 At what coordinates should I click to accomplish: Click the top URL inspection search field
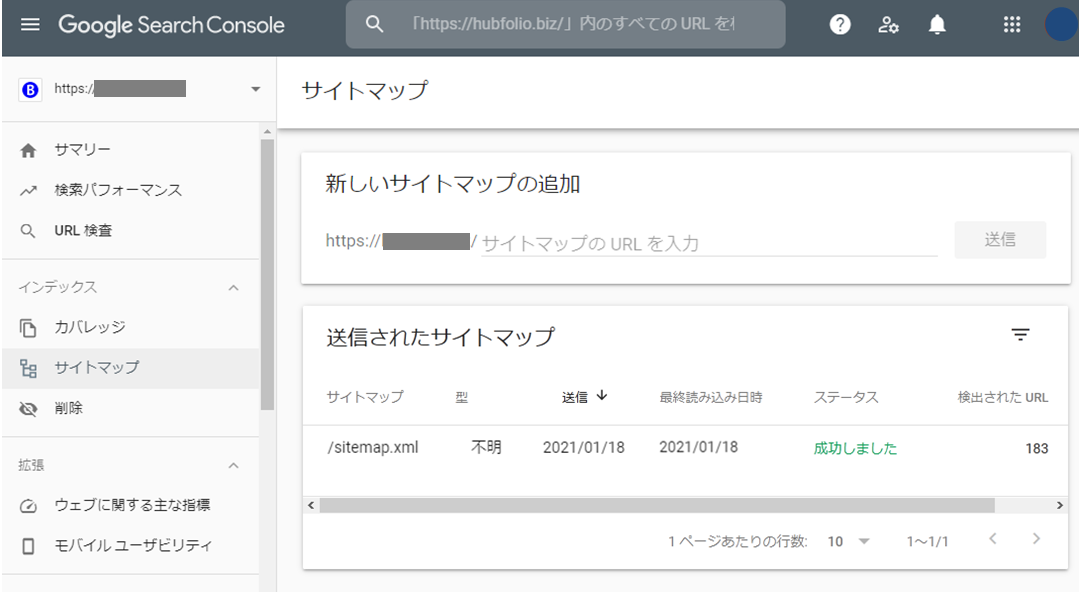(566, 24)
